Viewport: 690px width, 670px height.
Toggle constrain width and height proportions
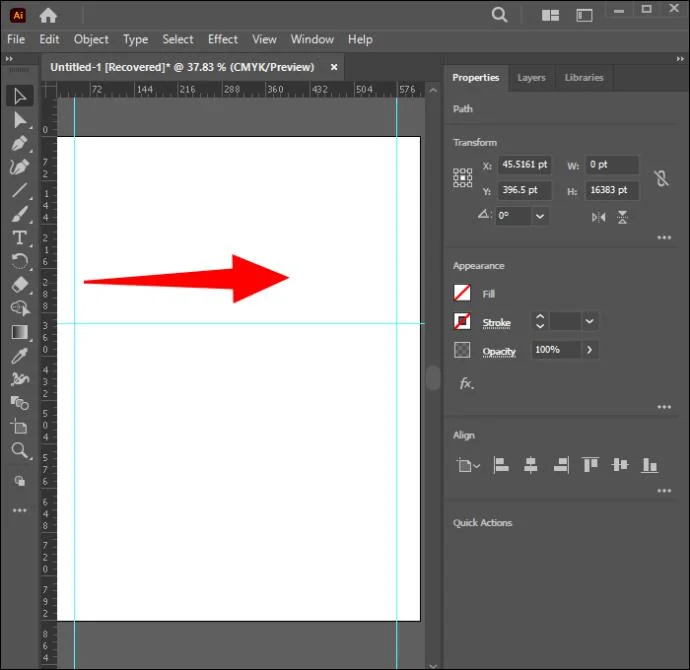tap(661, 179)
